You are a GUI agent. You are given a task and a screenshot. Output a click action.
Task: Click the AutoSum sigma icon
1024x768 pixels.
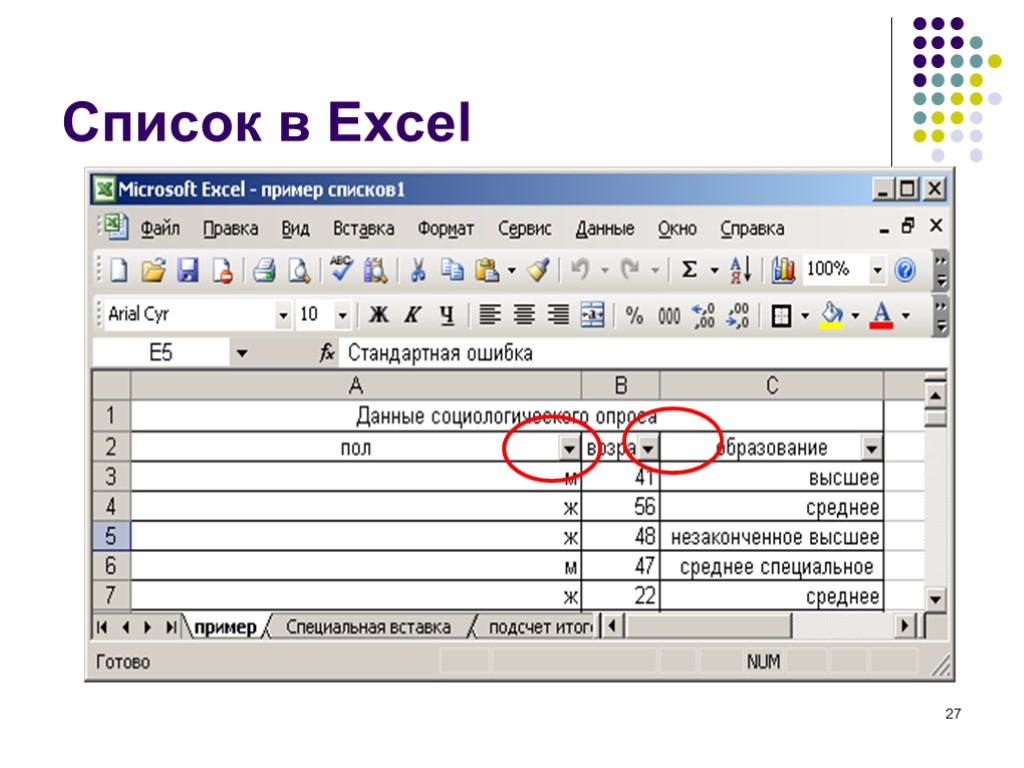pos(689,269)
